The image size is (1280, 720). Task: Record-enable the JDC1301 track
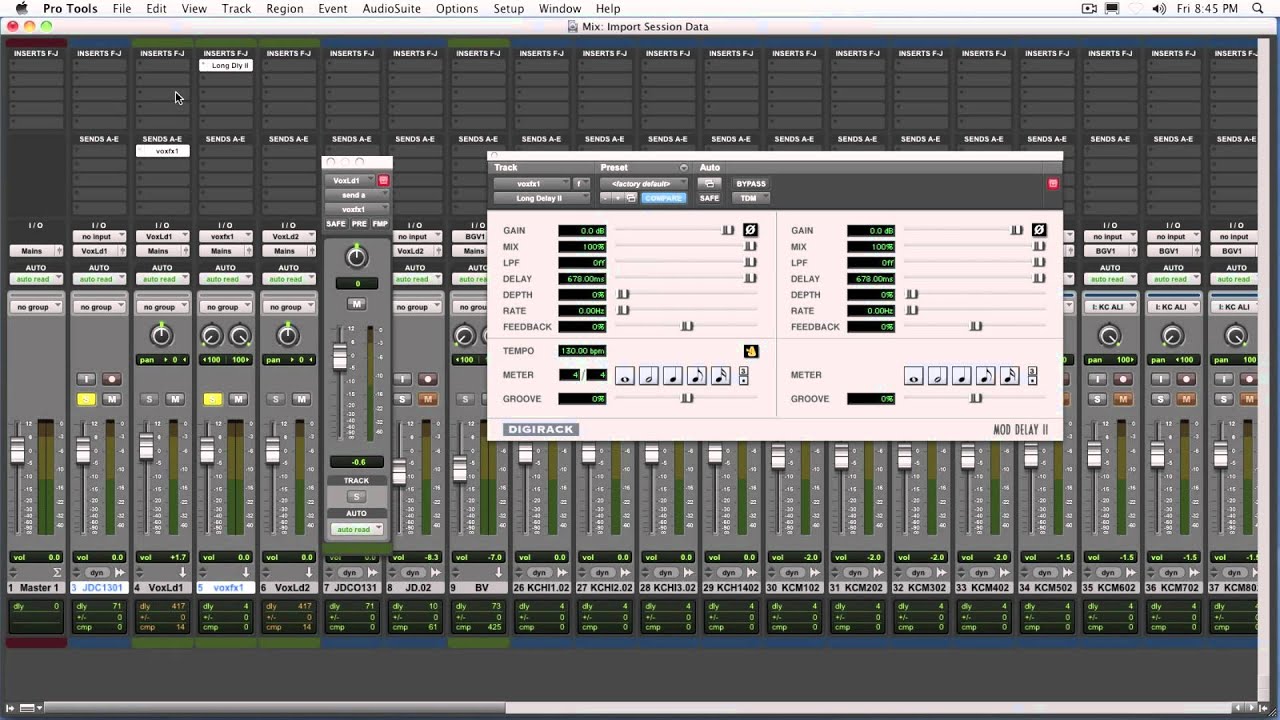click(x=111, y=379)
